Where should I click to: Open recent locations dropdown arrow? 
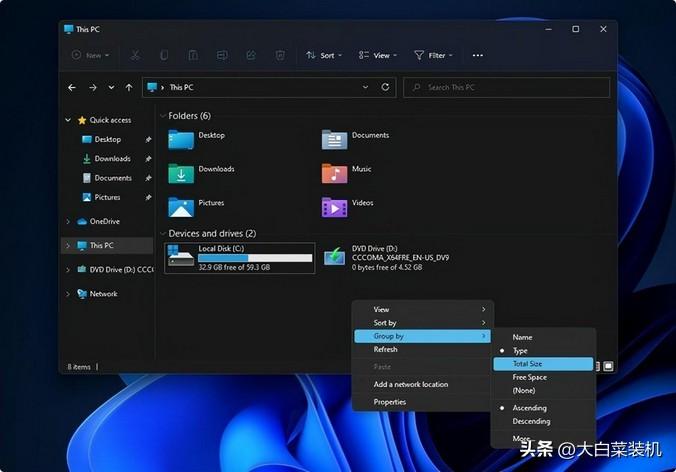(x=111, y=88)
